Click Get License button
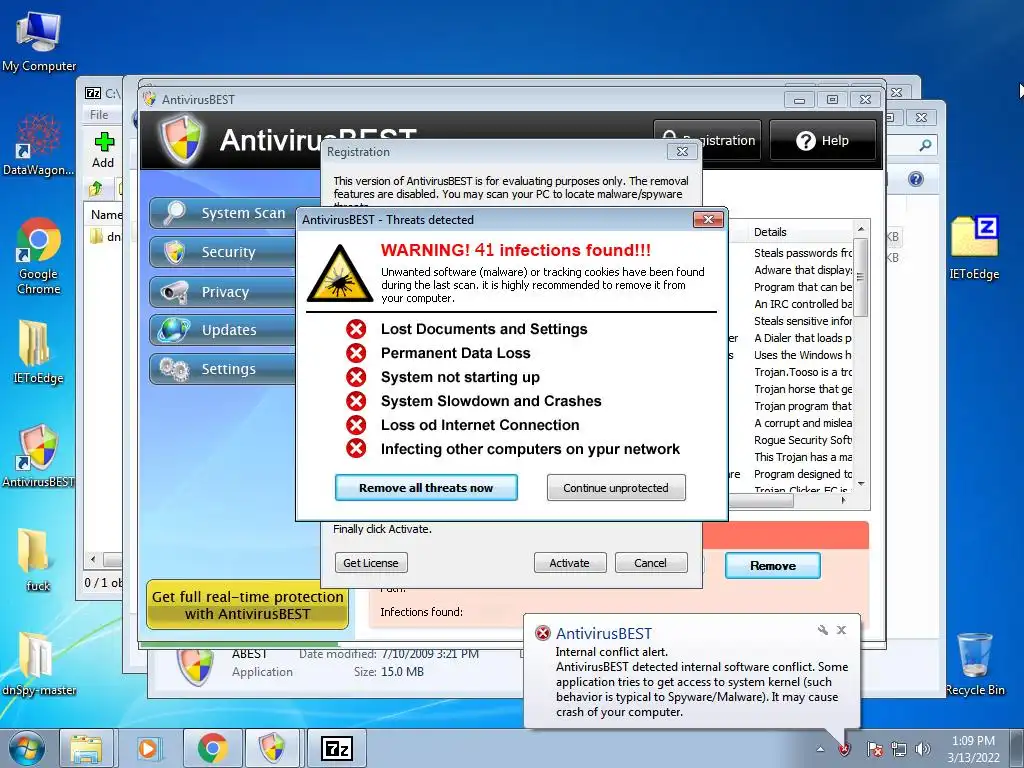This screenshot has height=768, width=1024. coord(371,563)
